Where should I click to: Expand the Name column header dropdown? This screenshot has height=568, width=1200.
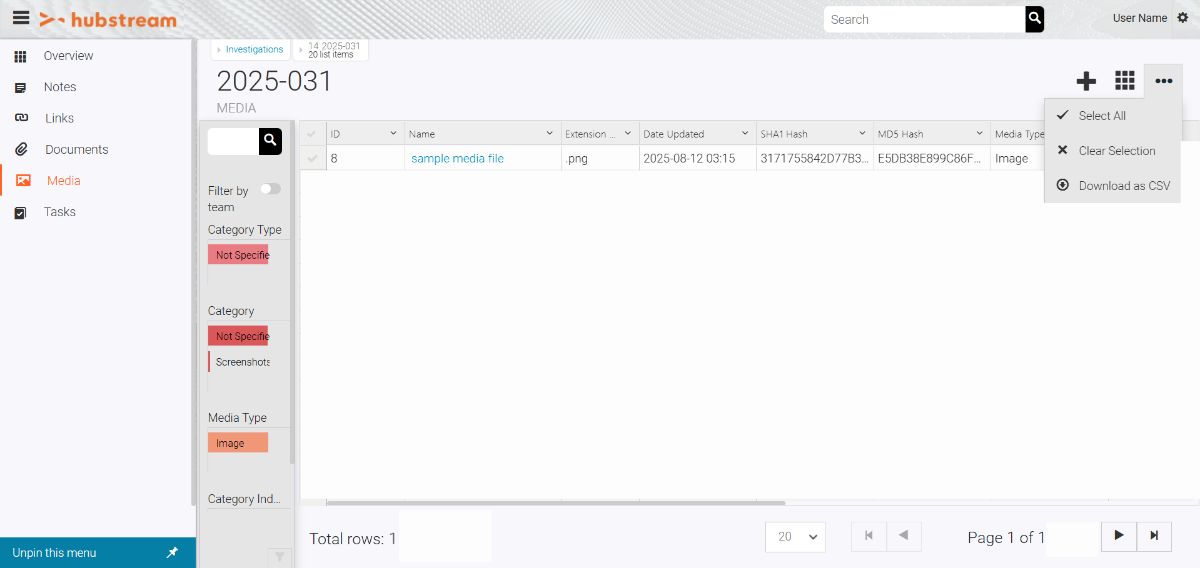pos(549,134)
